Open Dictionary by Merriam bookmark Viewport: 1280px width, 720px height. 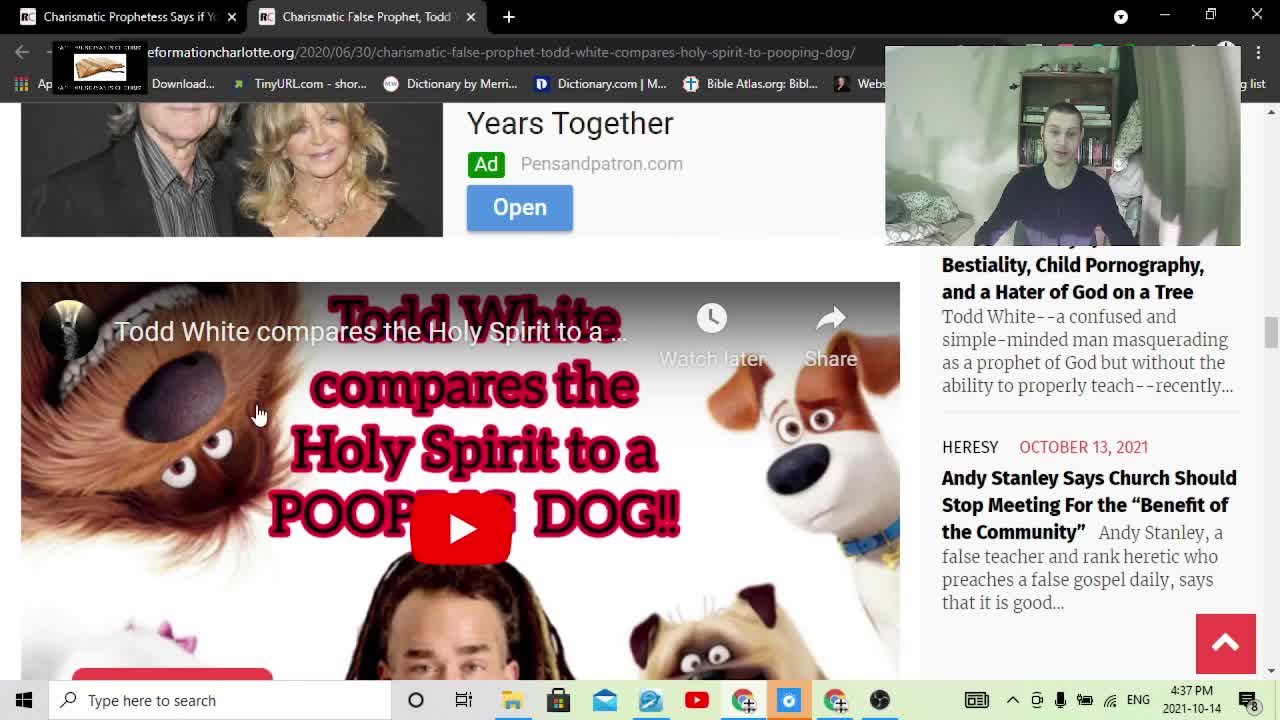tap(451, 84)
